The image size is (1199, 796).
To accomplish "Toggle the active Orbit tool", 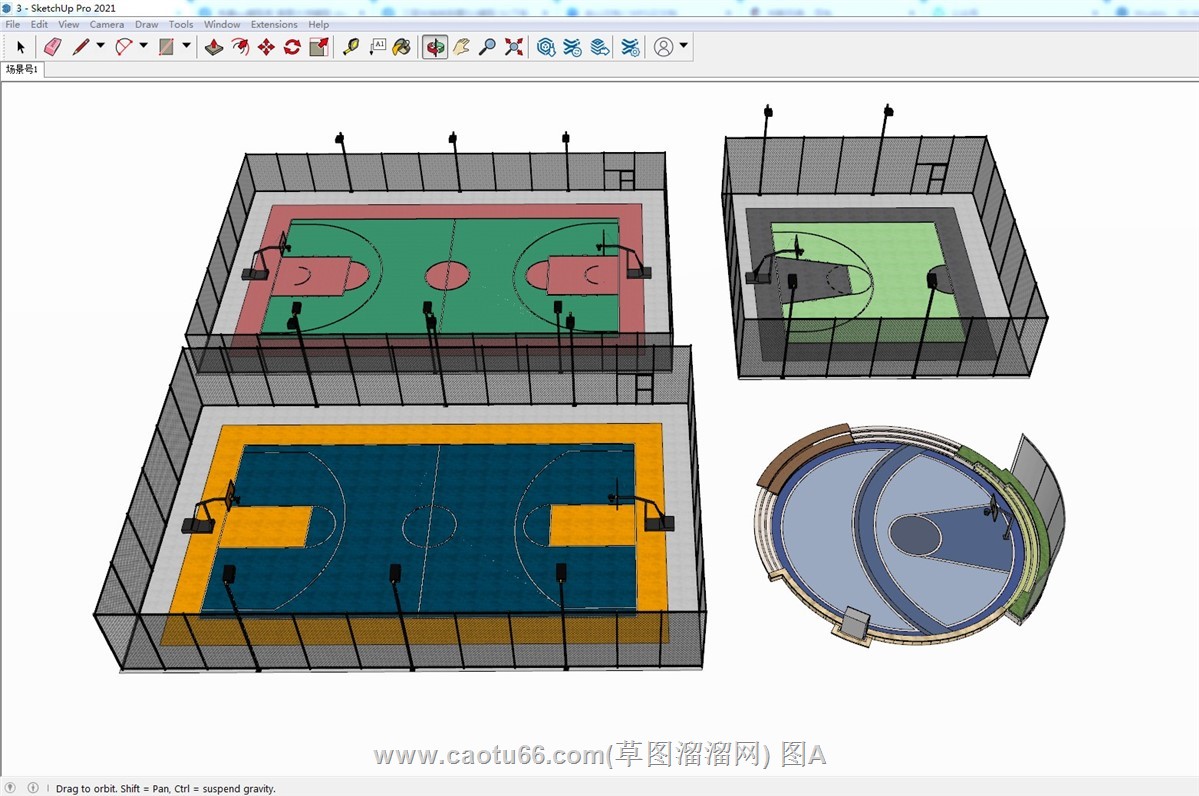I will click(435, 47).
